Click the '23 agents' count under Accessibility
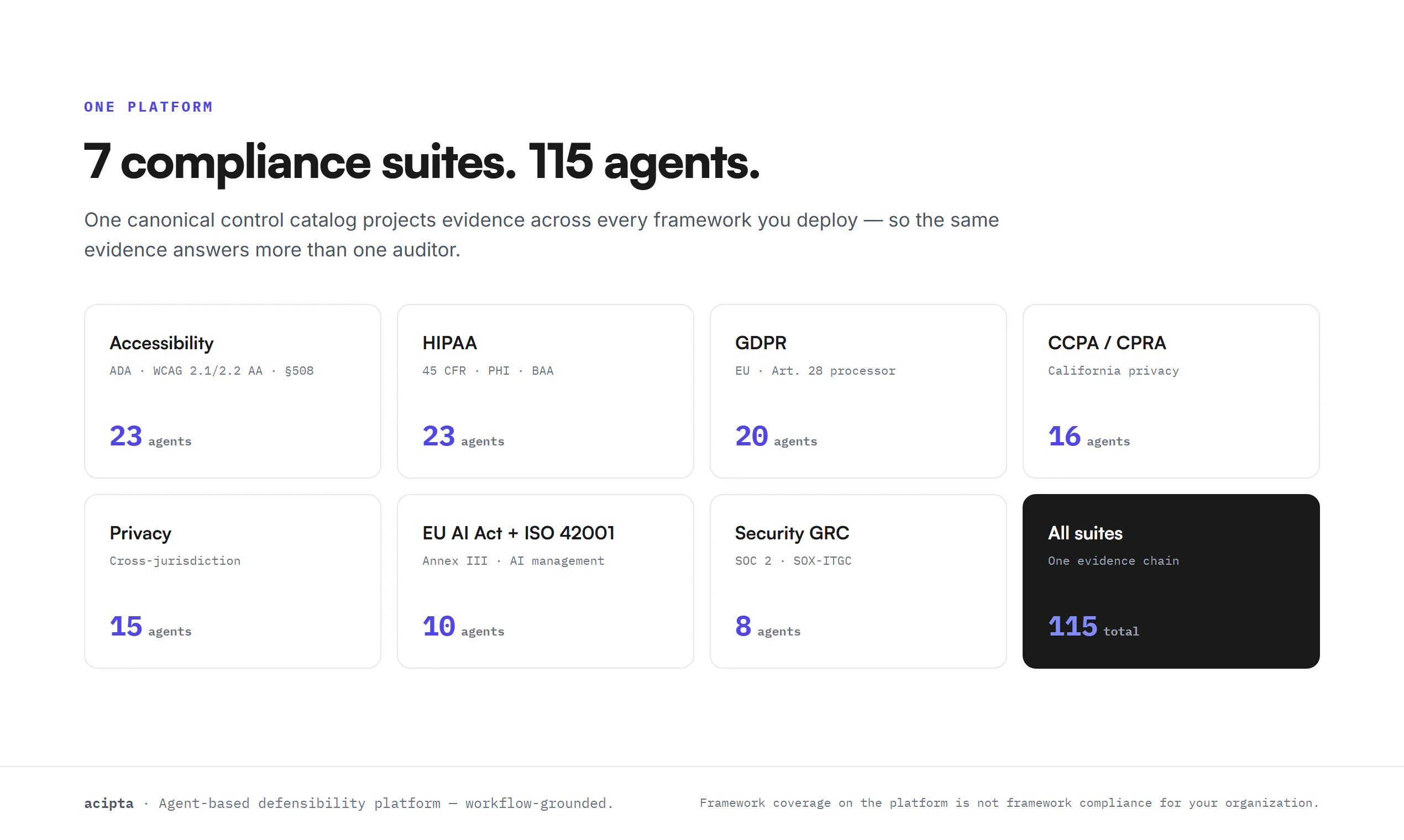Screen dimensions: 1404x840 [150, 437]
